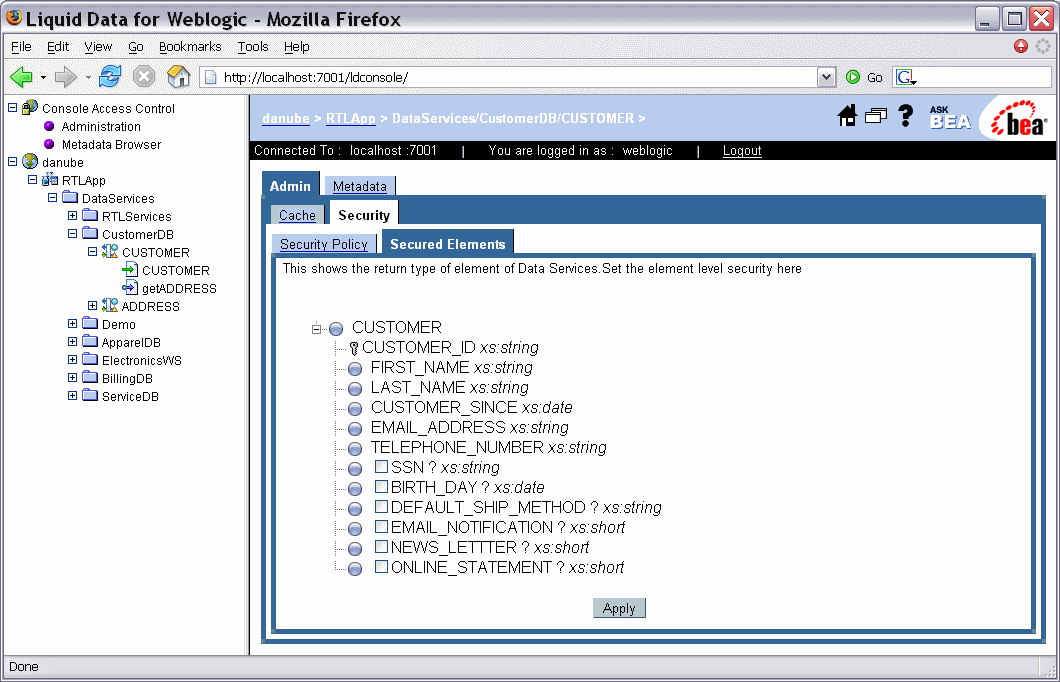Viewport: 1060px width, 682px height.
Task: Click the browser Forward arrow
Action: 66,77
